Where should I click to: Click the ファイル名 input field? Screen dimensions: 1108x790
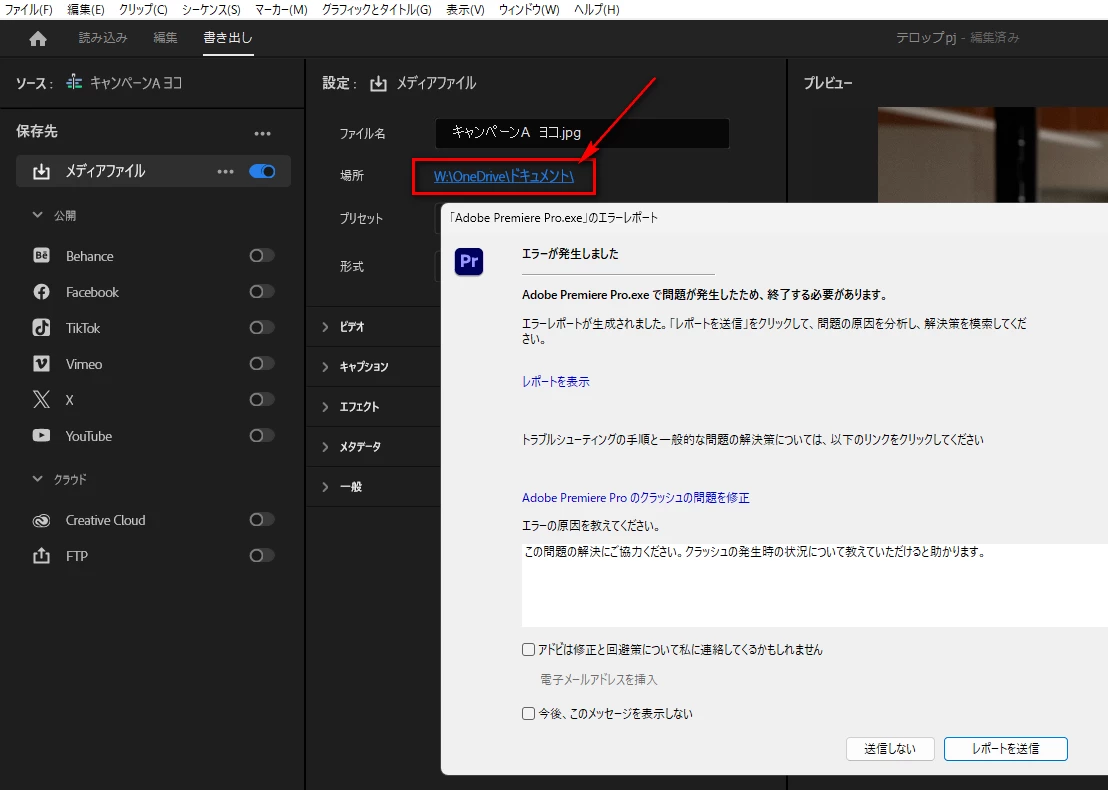tap(582, 133)
